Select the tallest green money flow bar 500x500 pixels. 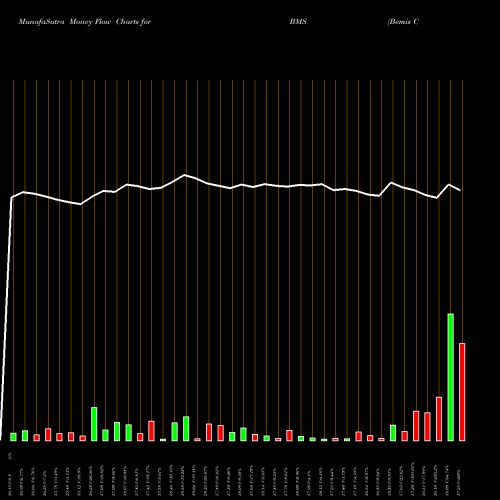click(450, 377)
